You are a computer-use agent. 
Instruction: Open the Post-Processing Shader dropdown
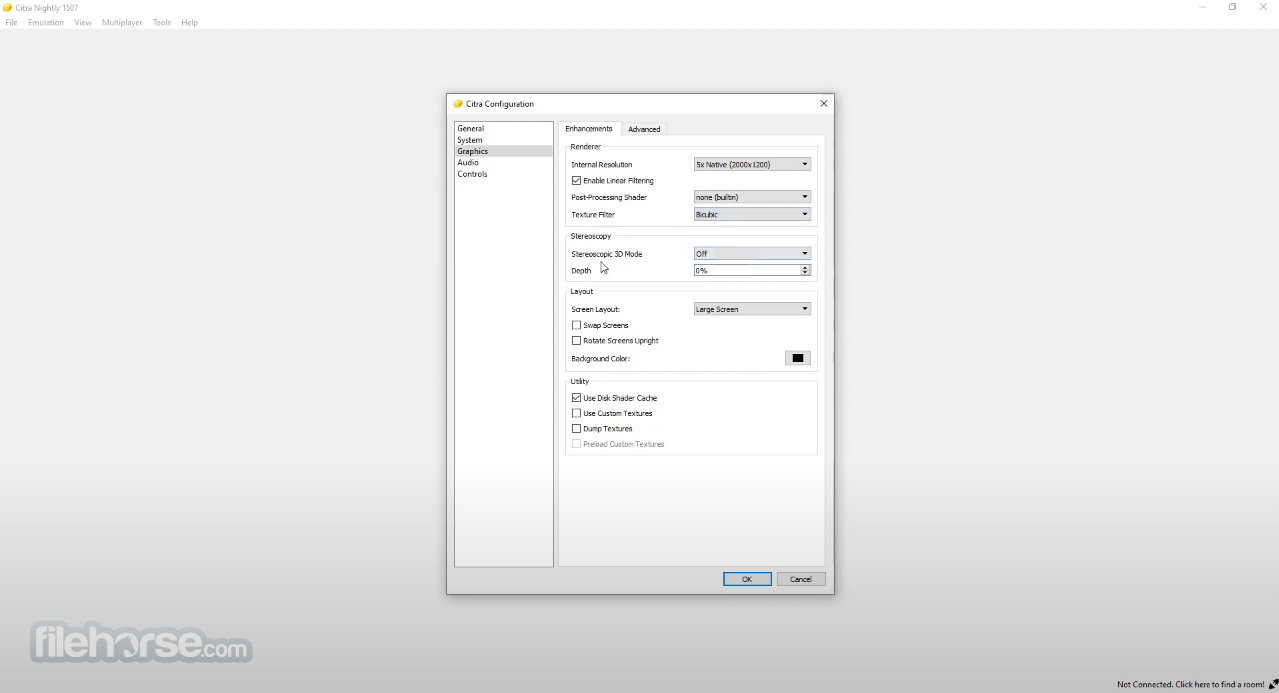[752, 197]
